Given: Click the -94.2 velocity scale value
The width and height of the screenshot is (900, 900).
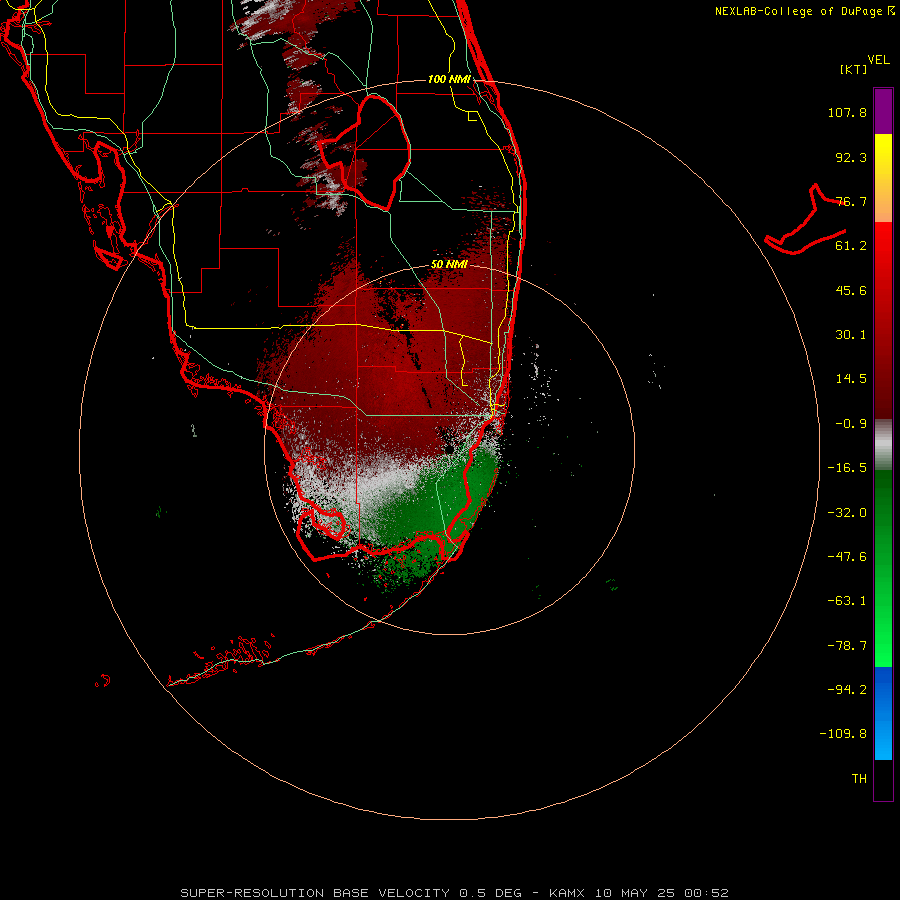Looking at the screenshot, I should coord(847,690).
